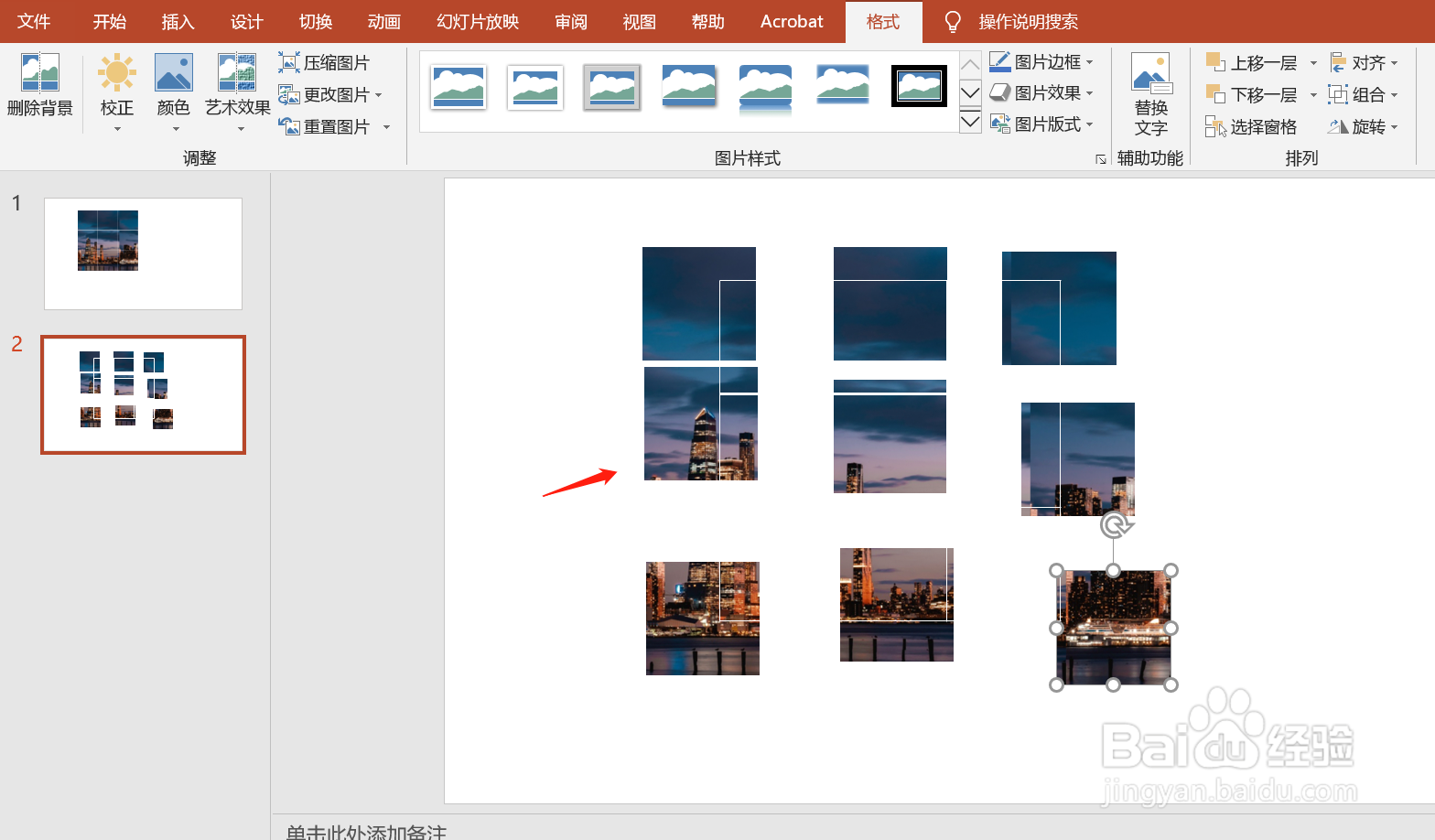Select the middle-left skyscraper image piece
The height and width of the screenshot is (840, 1435).
701,424
